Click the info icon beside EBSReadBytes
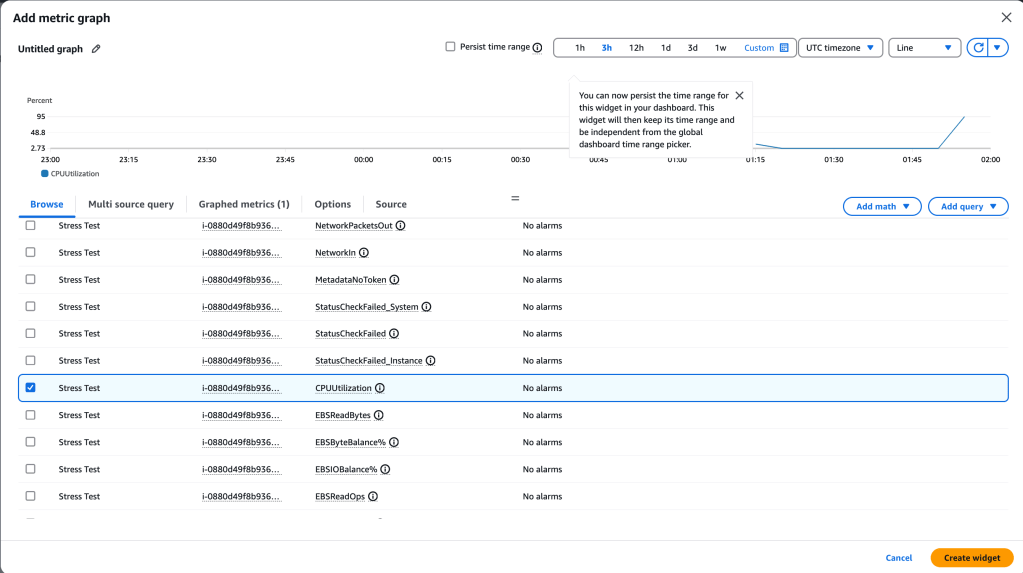1023x573 pixels. pyautogui.click(x=379, y=415)
